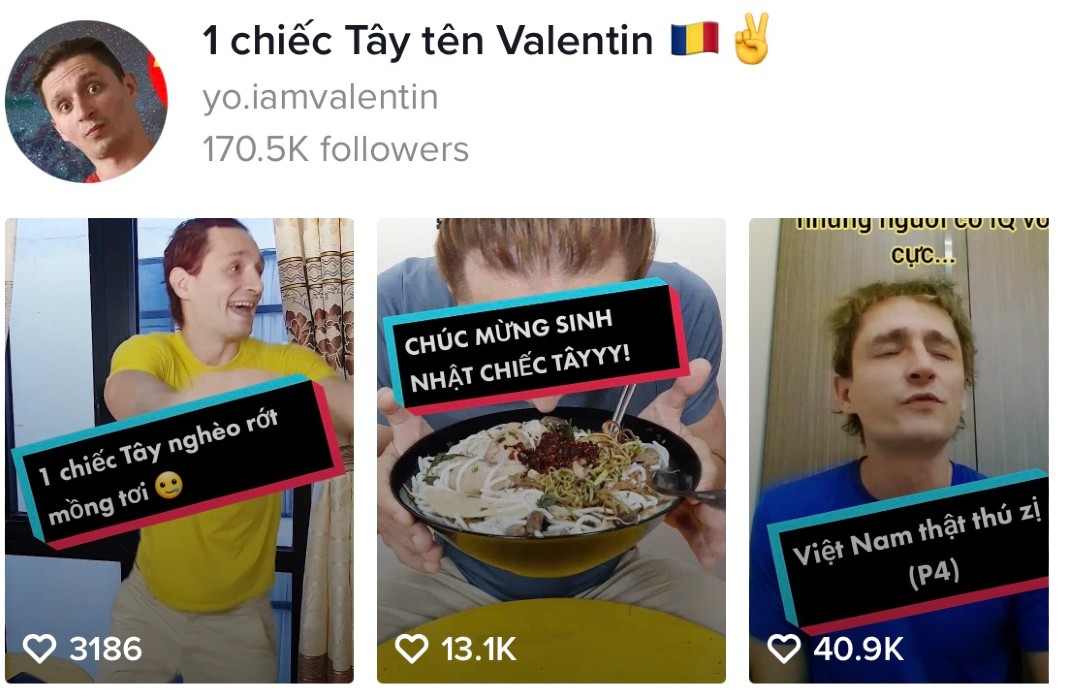Open the blue shirt Việt Nam video

(898, 450)
